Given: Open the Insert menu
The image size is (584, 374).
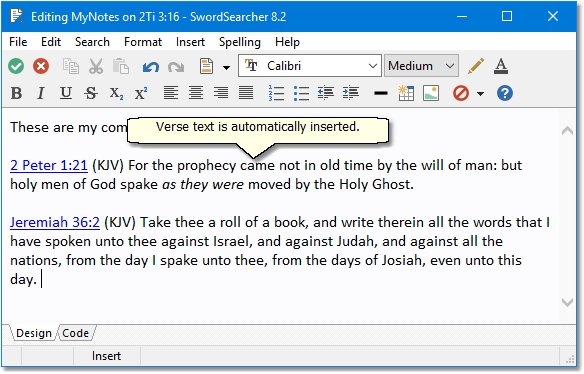Looking at the screenshot, I should [x=190, y=42].
